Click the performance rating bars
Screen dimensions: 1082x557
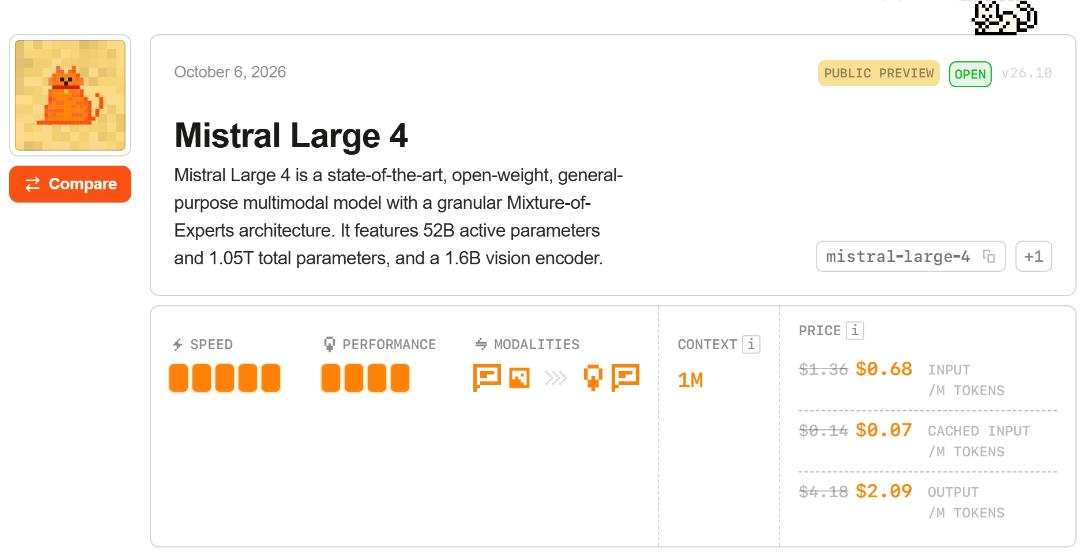click(365, 378)
